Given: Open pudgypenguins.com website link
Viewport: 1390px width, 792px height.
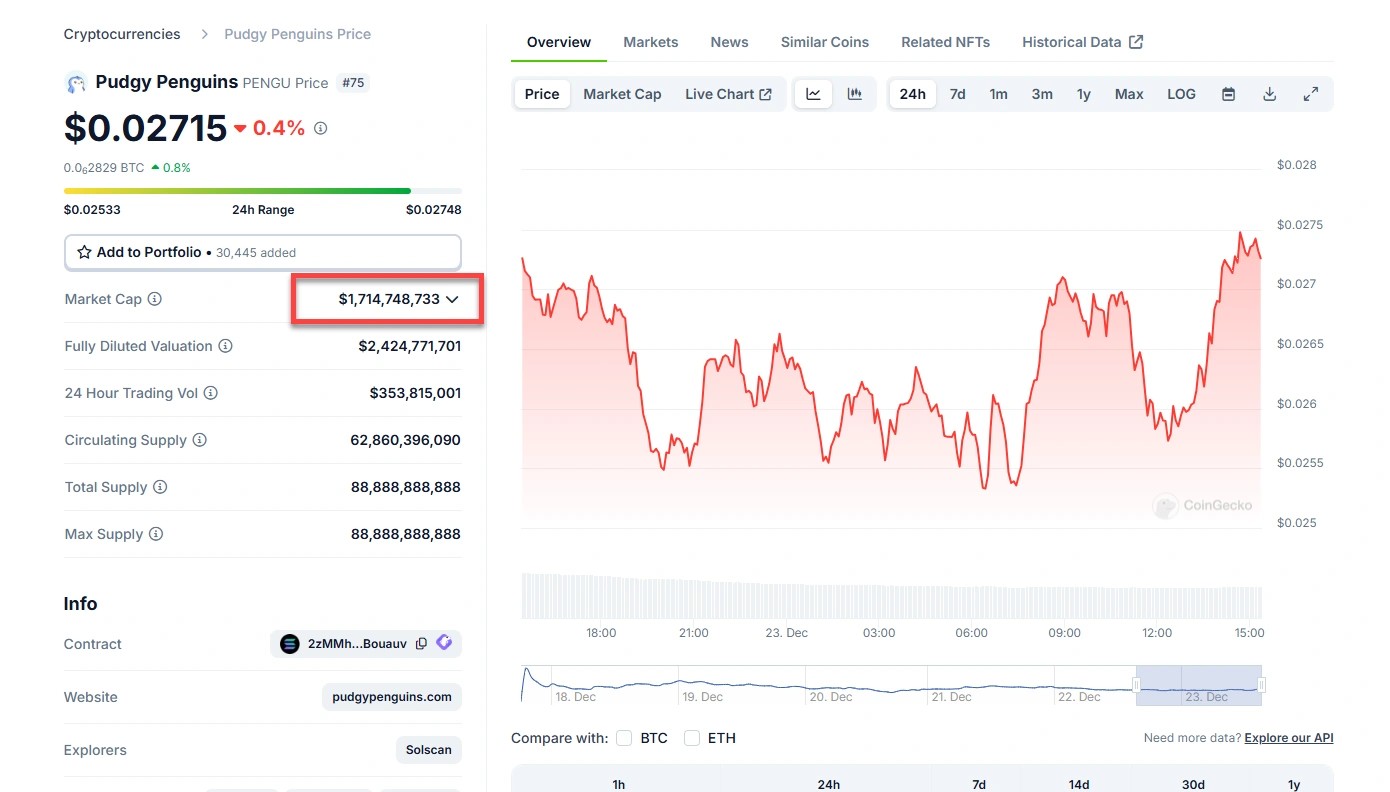Looking at the screenshot, I should [392, 697].
